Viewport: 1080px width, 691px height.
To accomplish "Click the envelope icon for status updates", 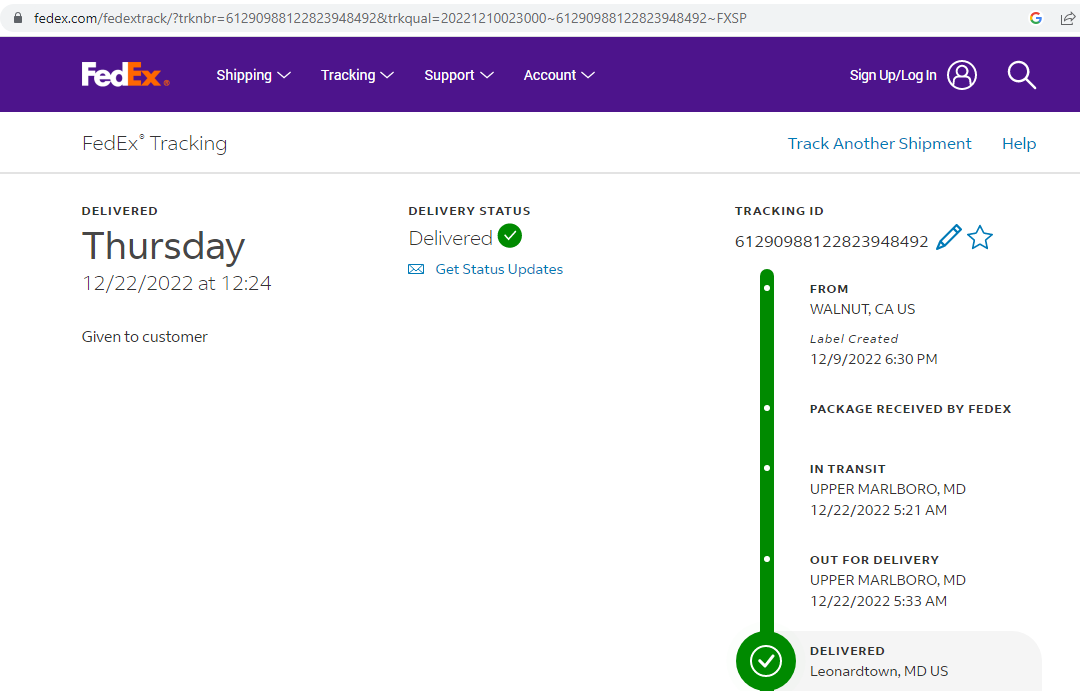I will [416, 269].
